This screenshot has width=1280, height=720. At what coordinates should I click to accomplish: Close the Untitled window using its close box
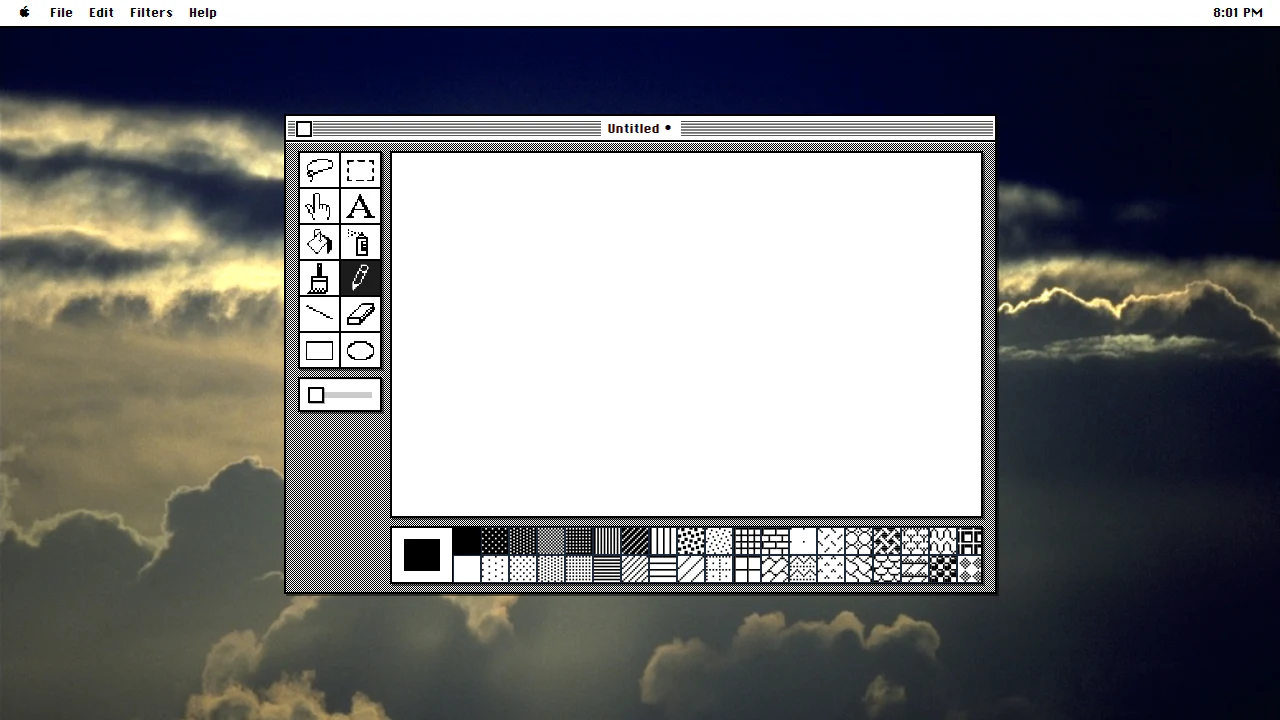tap(304, 129)
